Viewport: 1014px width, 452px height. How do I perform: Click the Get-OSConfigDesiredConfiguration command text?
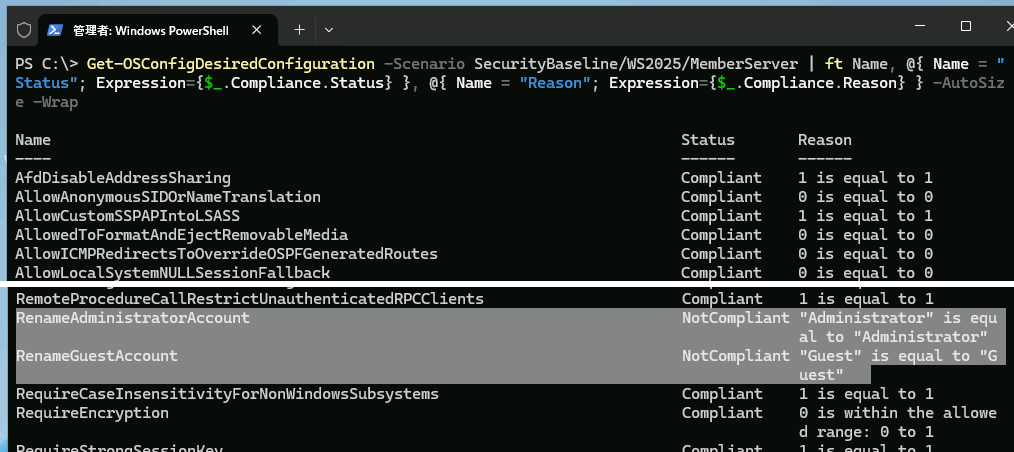coord(231,64)
